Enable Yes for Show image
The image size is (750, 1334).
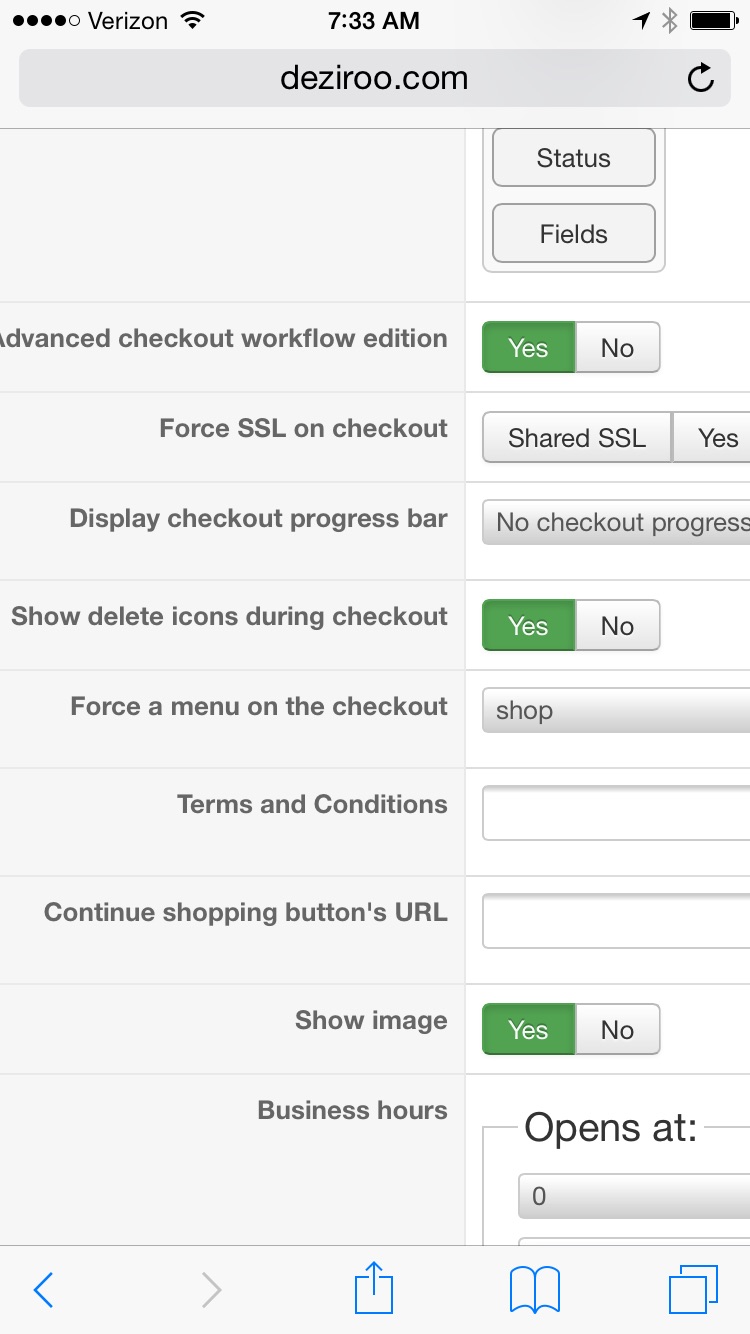click(x=528, y=1030)
